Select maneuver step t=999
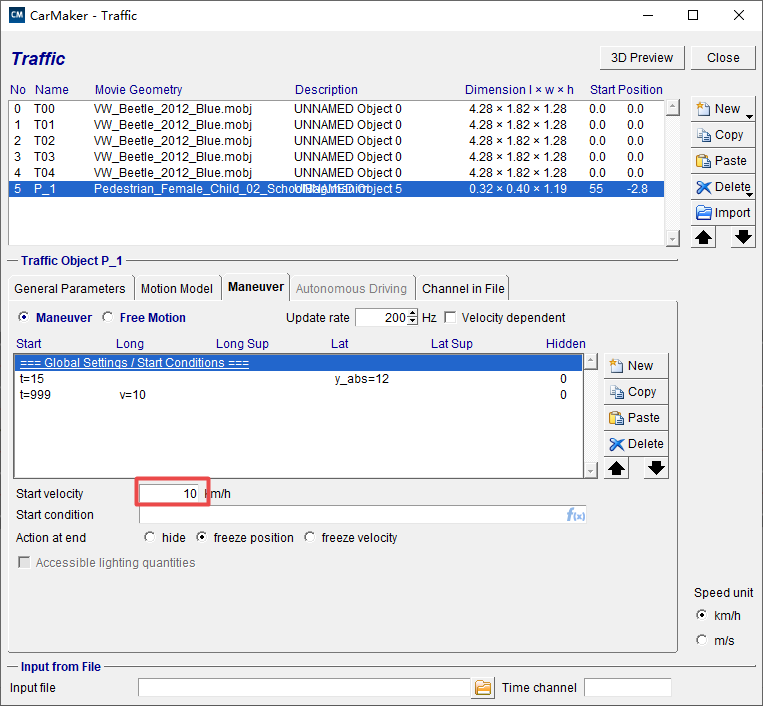Viewport: 763px width, 706px height. coord(298,395)
